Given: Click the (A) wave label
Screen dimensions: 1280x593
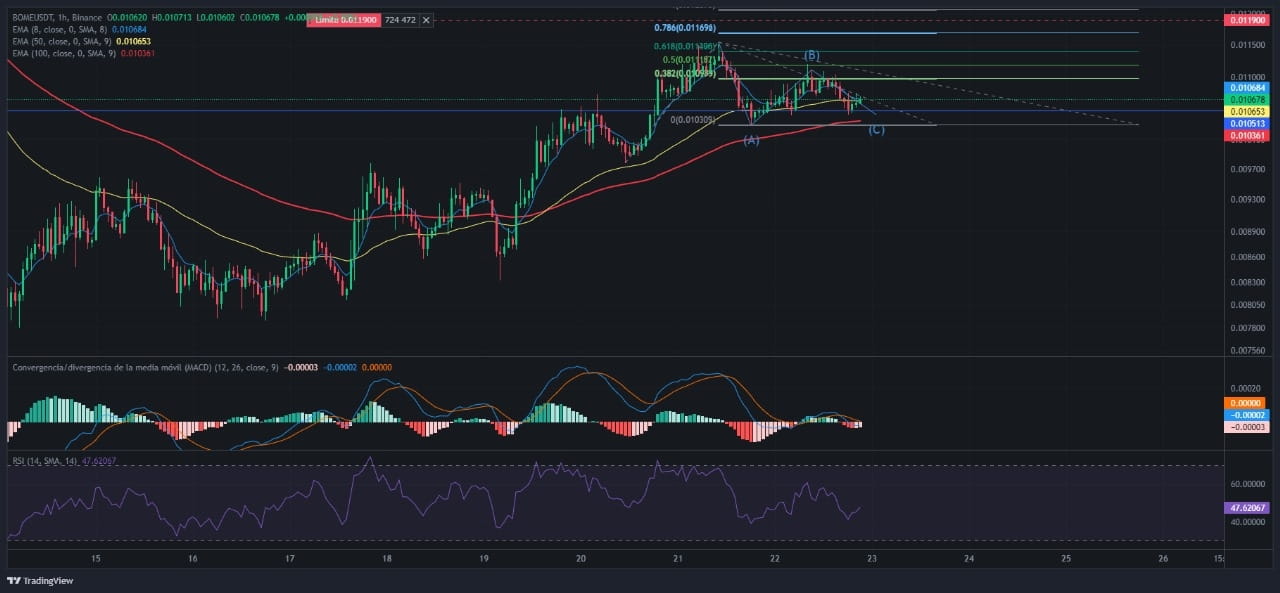Looking at the screenshot, I should pos(751,140).
